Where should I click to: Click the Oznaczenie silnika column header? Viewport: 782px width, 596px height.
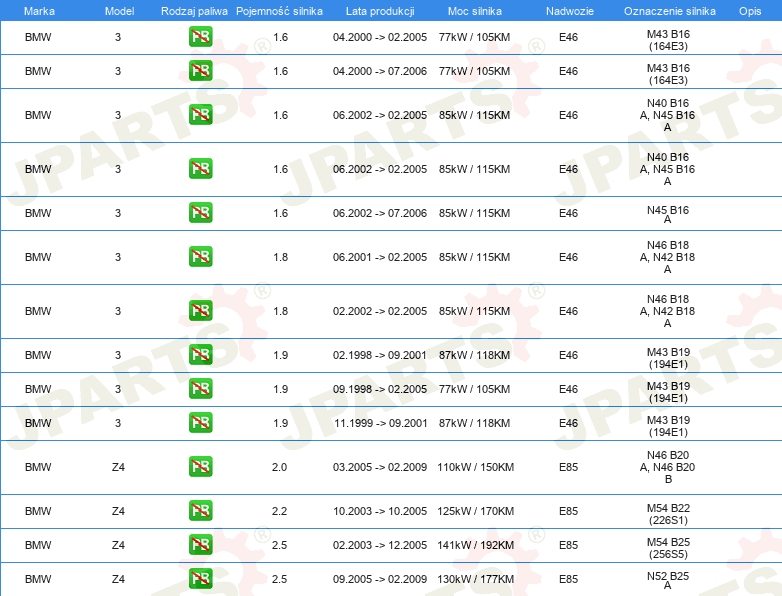[x=667, y=11]
